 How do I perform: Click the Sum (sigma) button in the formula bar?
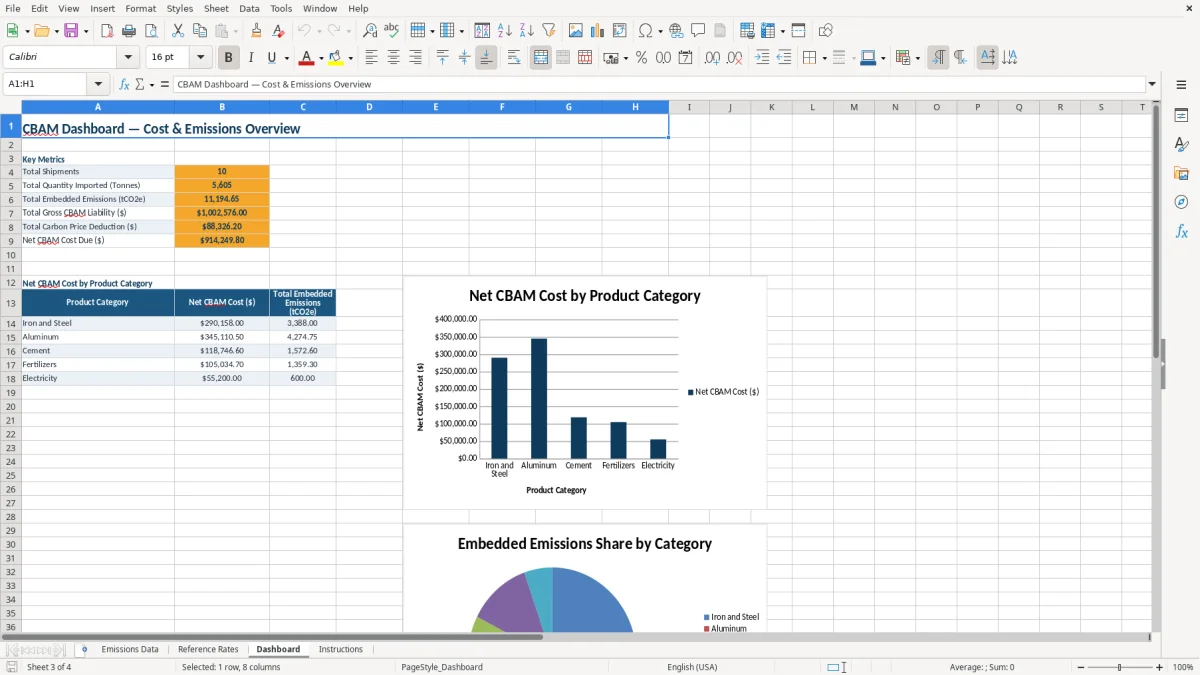click(x=139, y=84)
